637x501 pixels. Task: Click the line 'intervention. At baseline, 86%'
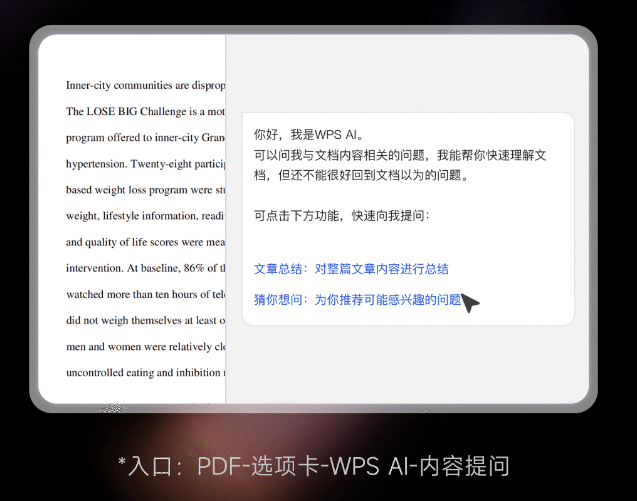click(145, 268)
